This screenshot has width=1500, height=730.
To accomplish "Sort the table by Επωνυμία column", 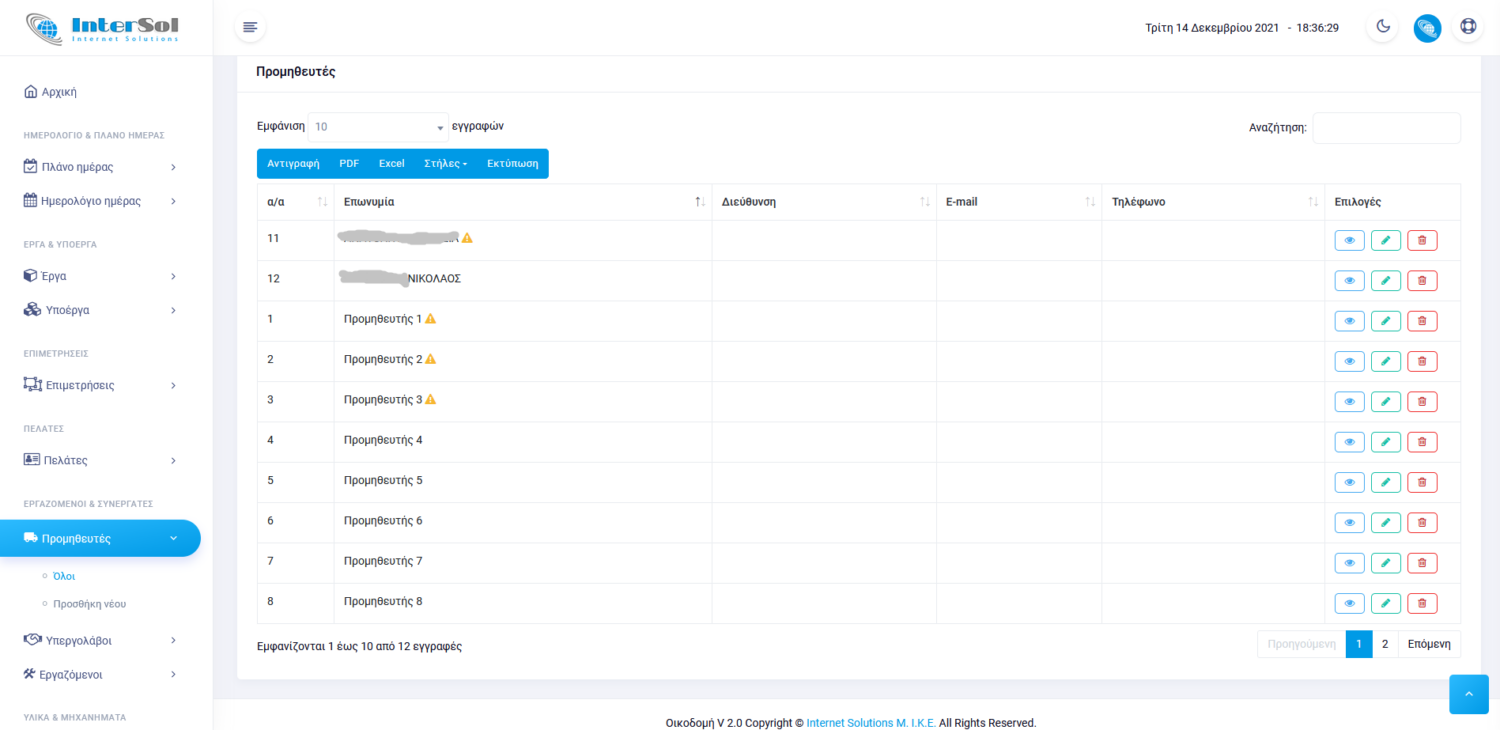I will (x=520, y=202).
